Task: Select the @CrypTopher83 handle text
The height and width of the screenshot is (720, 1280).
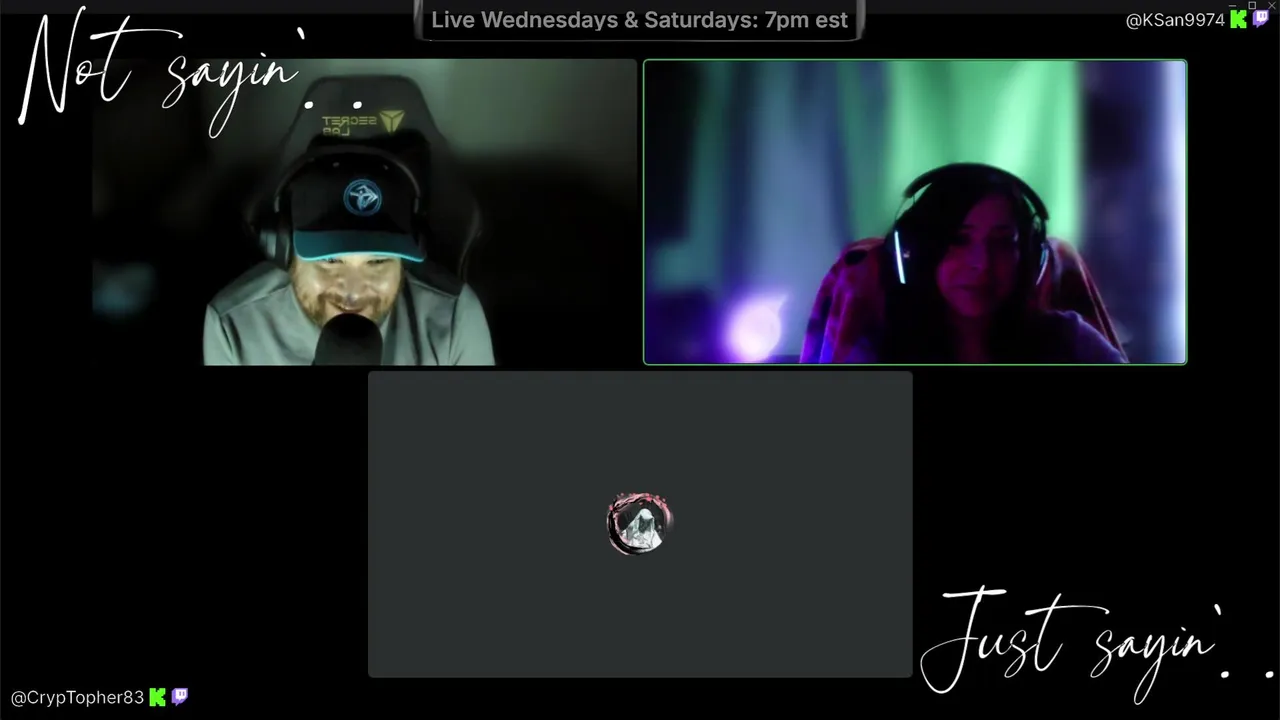Action: [x=78, y=698]
